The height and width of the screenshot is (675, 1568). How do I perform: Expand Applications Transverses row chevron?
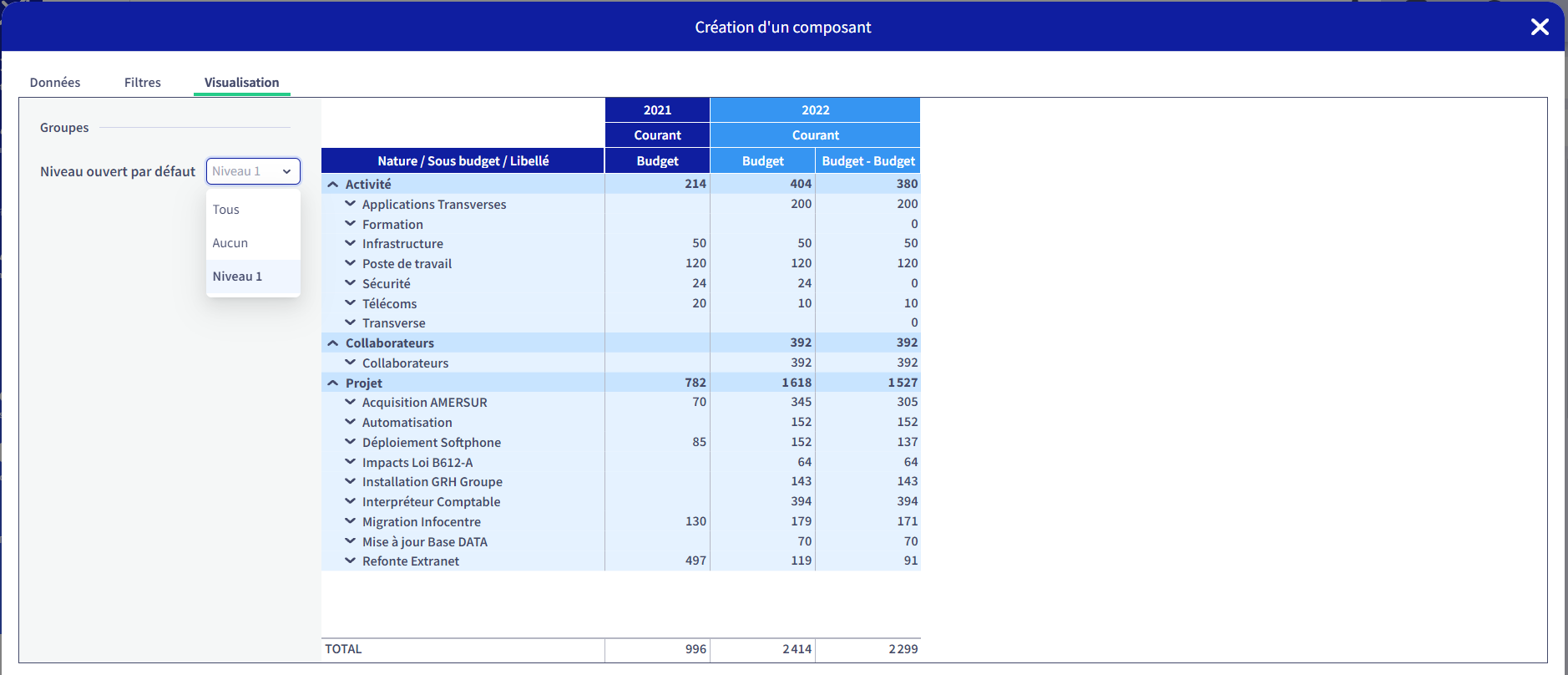click(x=351, y=204)
